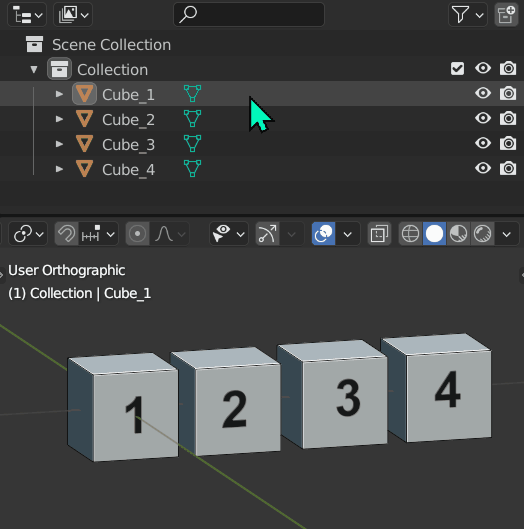The image size is (524, 529).
Task: Toggle show overlays button
Action: (323, 233)
